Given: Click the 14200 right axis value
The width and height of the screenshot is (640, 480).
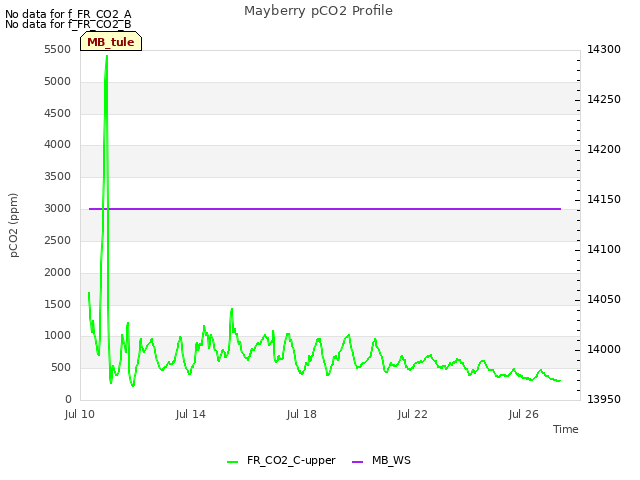Looking at the screenshot, I should [x=604, y=149].
